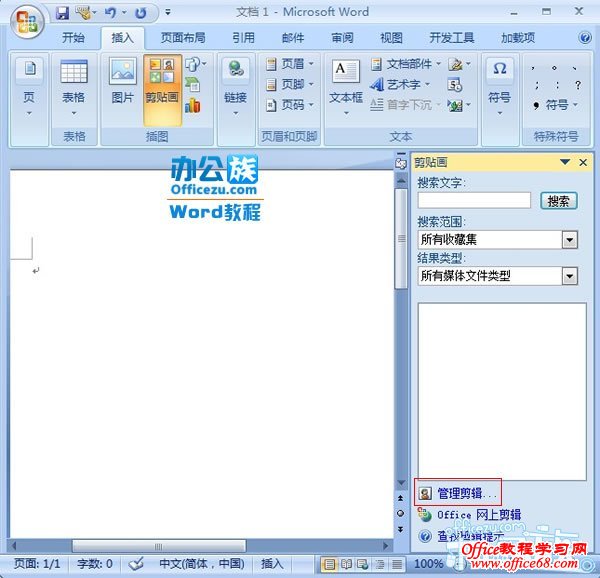Open the 艺术字 WordArt gallery
Screen dimensions: 600x578
pyautogui.click(x=400, y=84)
